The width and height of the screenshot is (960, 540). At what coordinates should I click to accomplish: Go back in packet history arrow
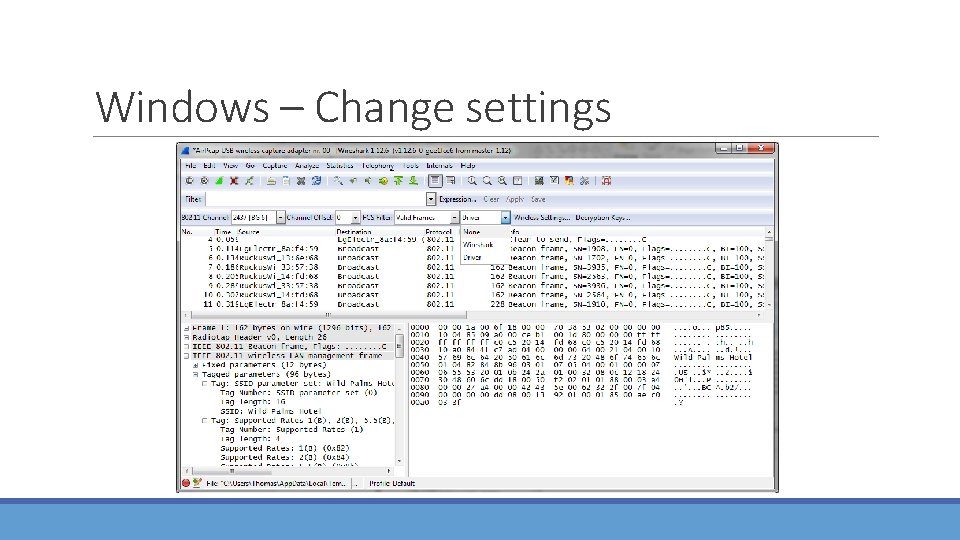(x=353, y=181)
